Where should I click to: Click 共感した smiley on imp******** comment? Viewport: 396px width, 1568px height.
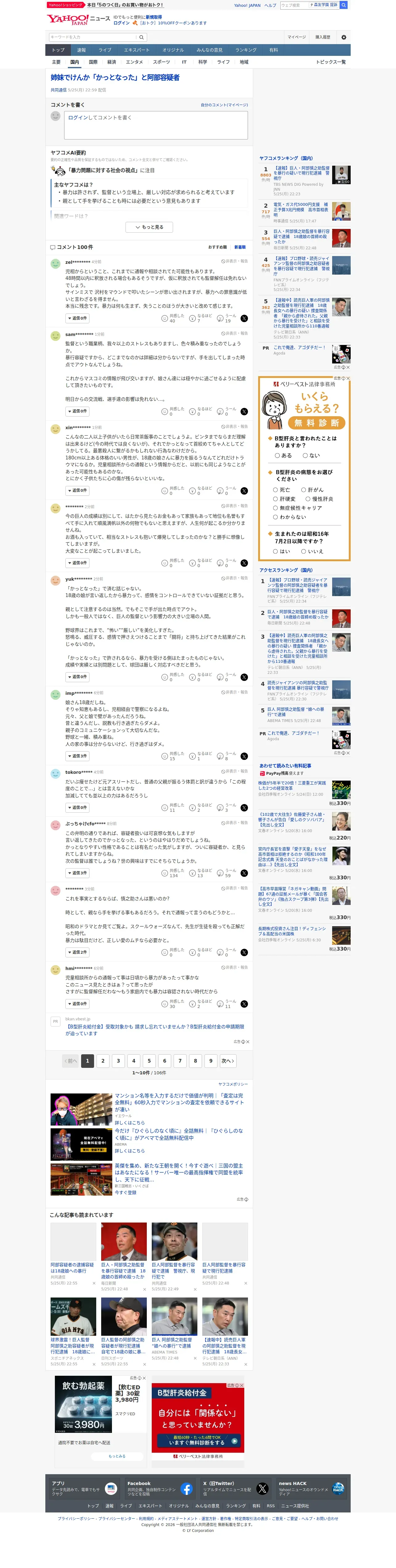click(x=164, y=756)
